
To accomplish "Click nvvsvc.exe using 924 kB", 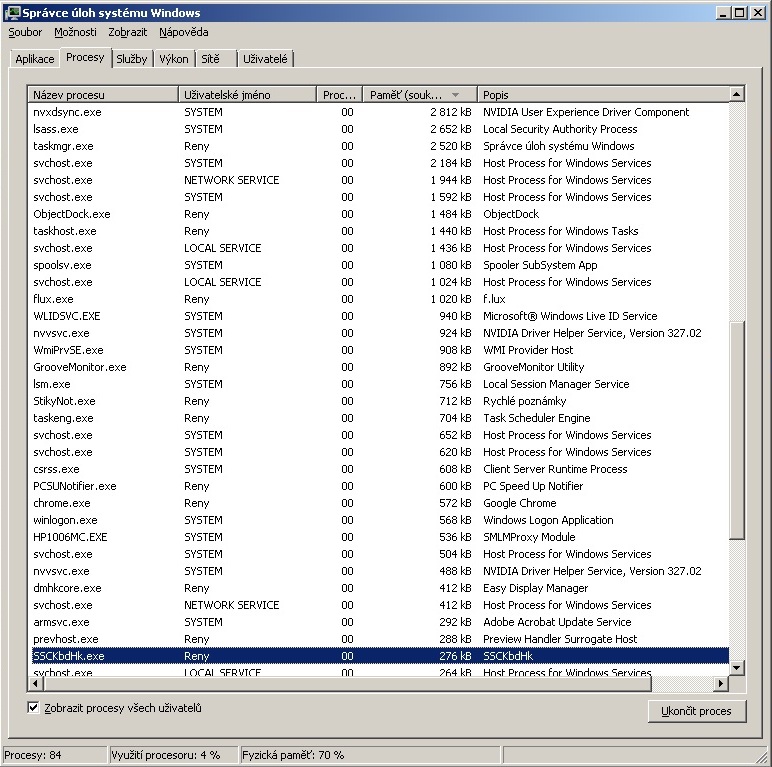I will [x=378, y=333].
